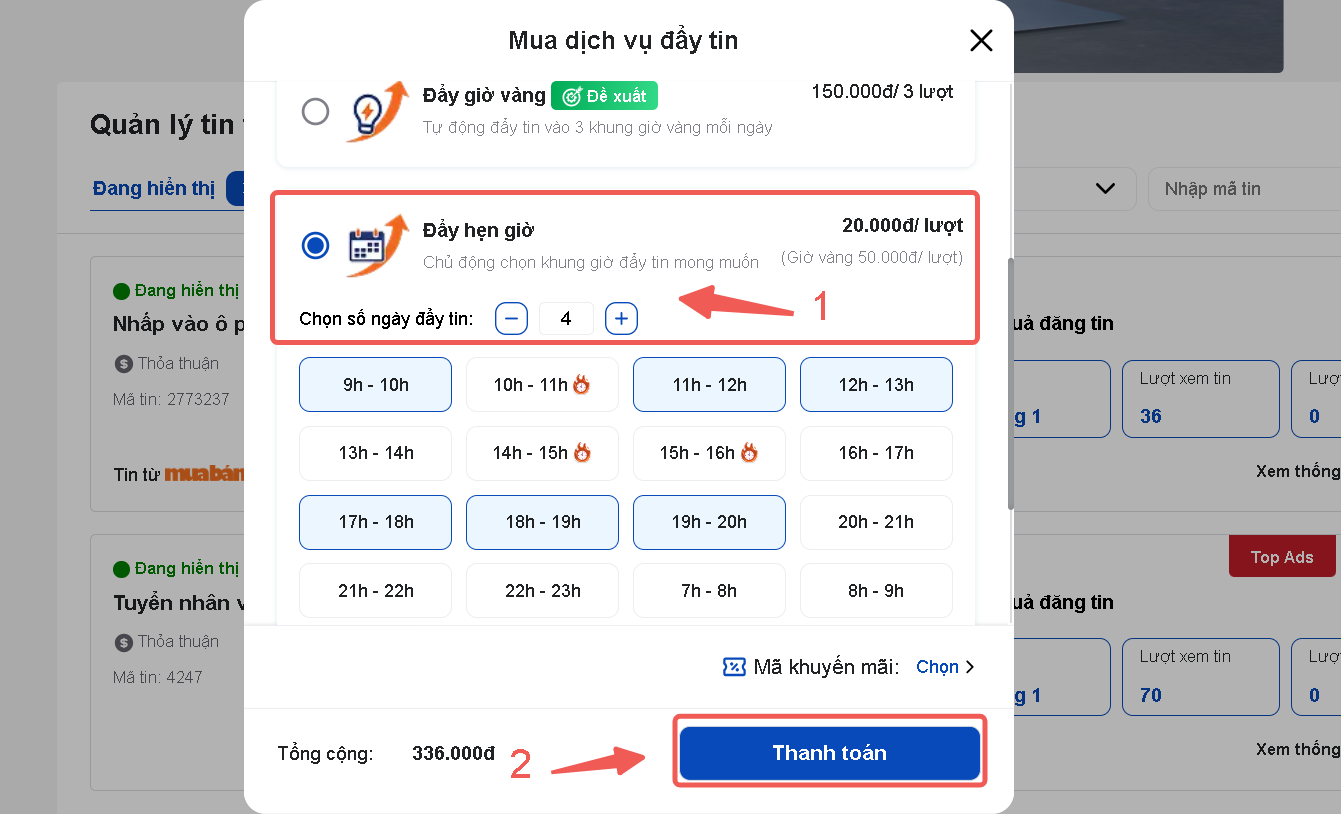Click the Đẩy giờ vàng lightbulb icon
Screen dimensions: 1341x814
378,111
